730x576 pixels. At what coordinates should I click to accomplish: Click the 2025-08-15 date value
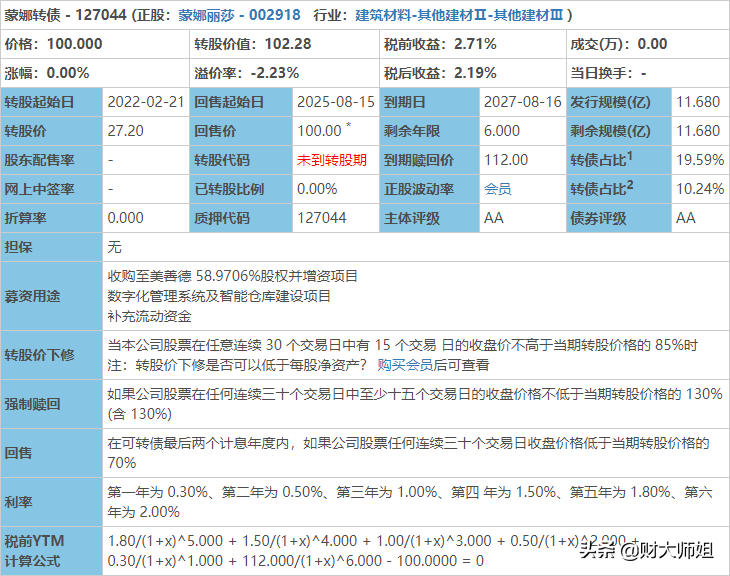[x=336, y=102]
